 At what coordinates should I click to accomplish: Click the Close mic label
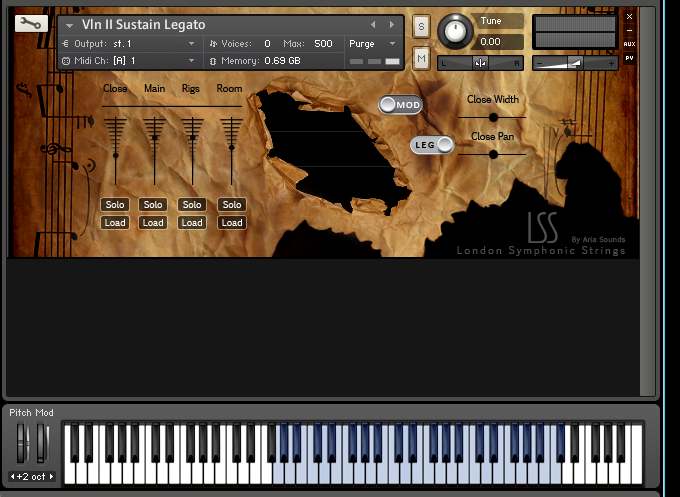(115, 88)
